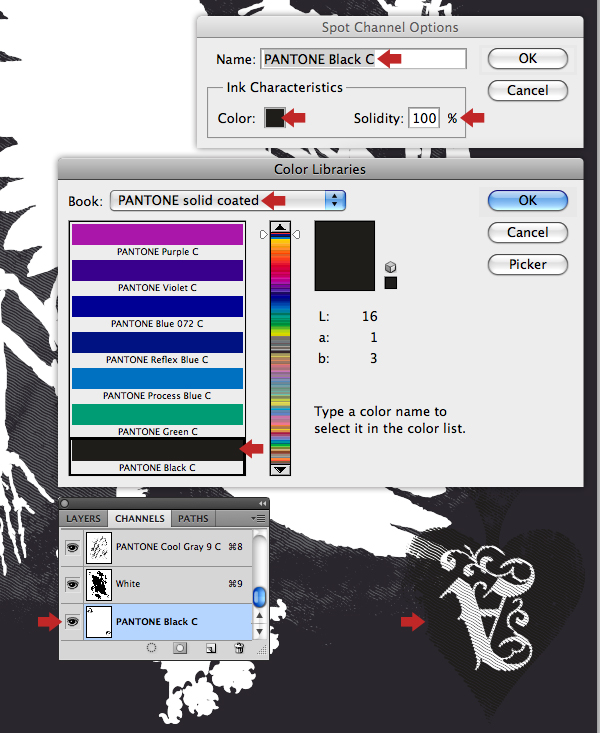The width and height of the screenshot is (600, 733).
Task: Hide the PANTONE Cool Gray 9 C channel
Action: (x=72, y=547)
